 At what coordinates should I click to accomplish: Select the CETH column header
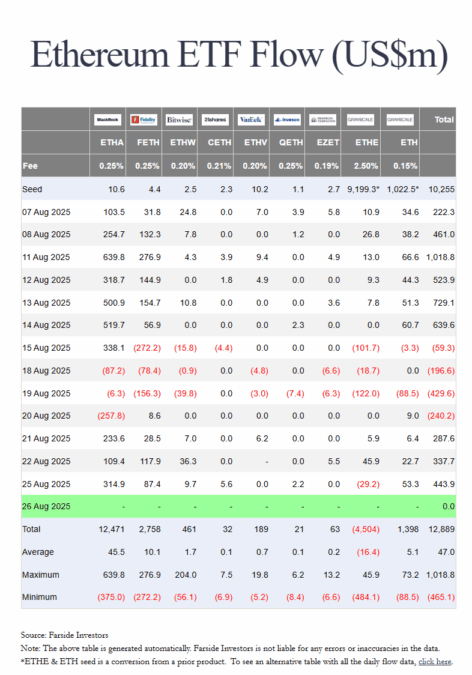(x=220, y=142)
